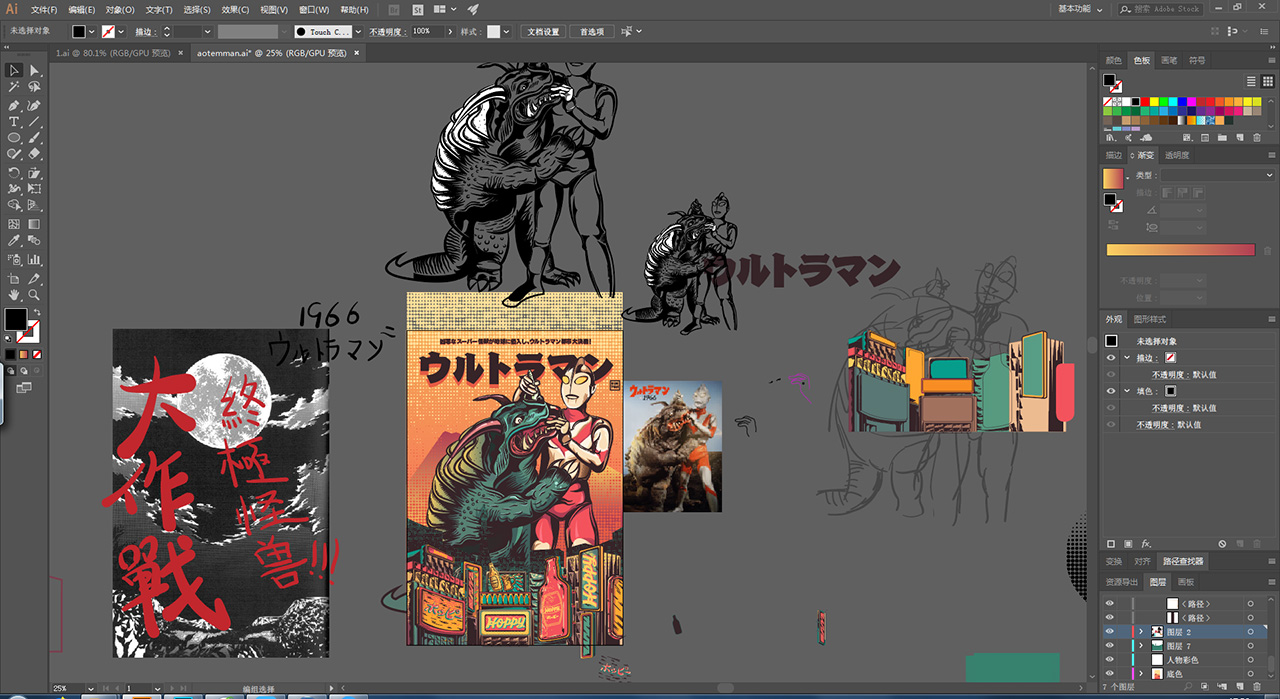The height and width of the screenshot is (699, 1280).
Task: Open the 基本功能 workspace dropdown
Action: 1081,9
